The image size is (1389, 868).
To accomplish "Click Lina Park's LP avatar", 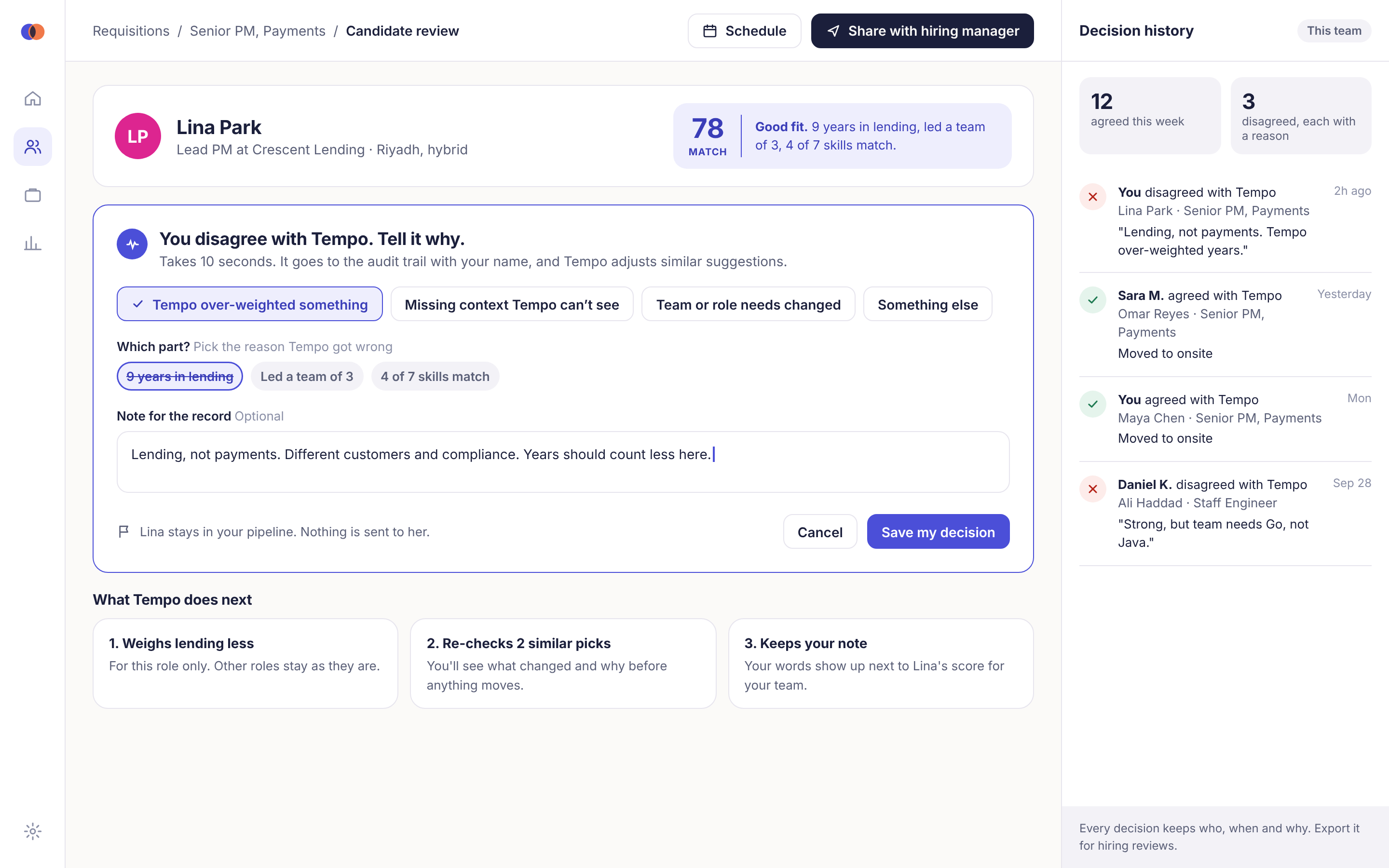I will (138, 136).
